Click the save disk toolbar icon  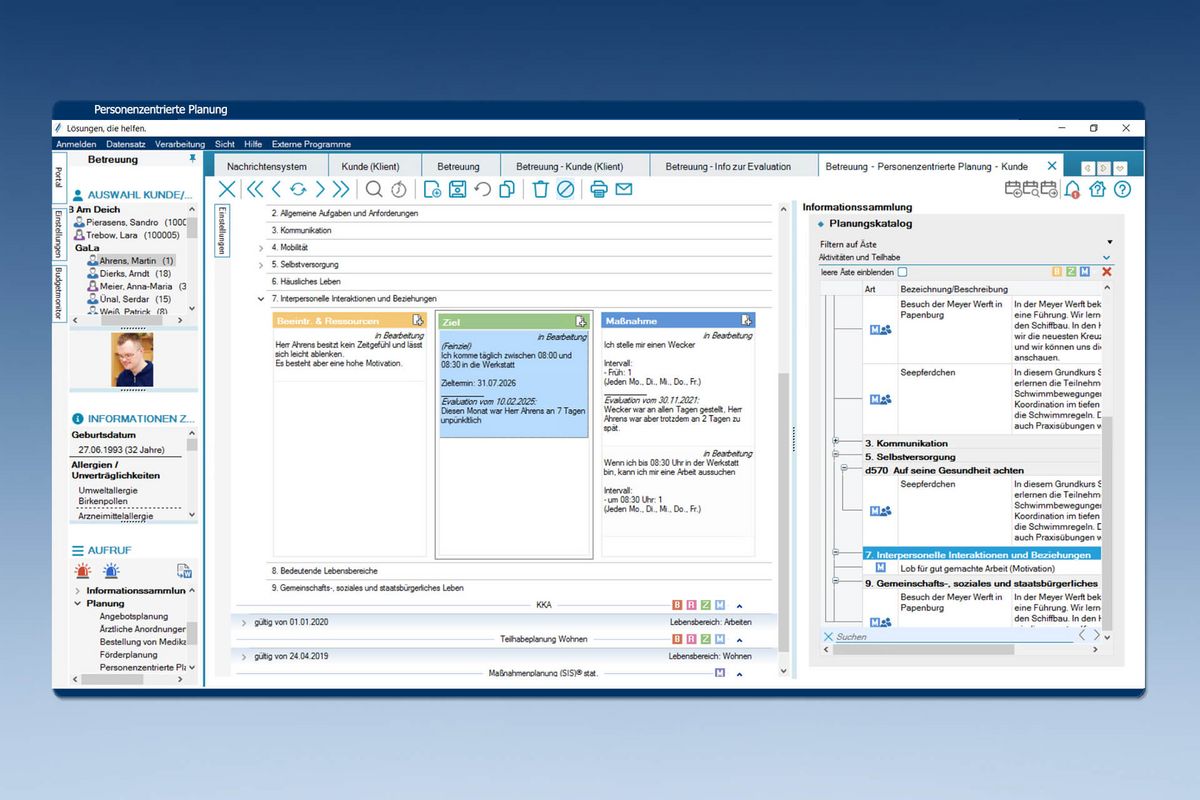[x=457, y=189]
